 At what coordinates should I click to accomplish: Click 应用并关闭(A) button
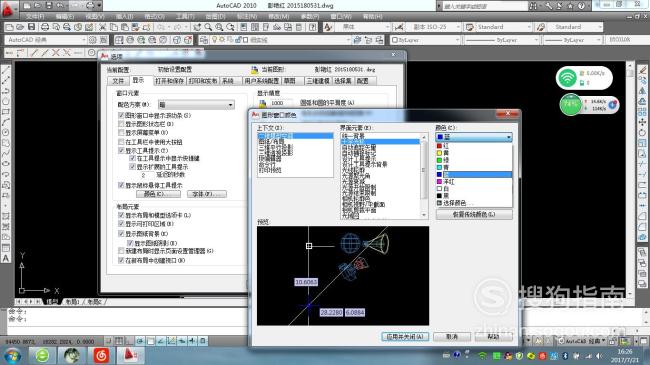pos(405,337)
